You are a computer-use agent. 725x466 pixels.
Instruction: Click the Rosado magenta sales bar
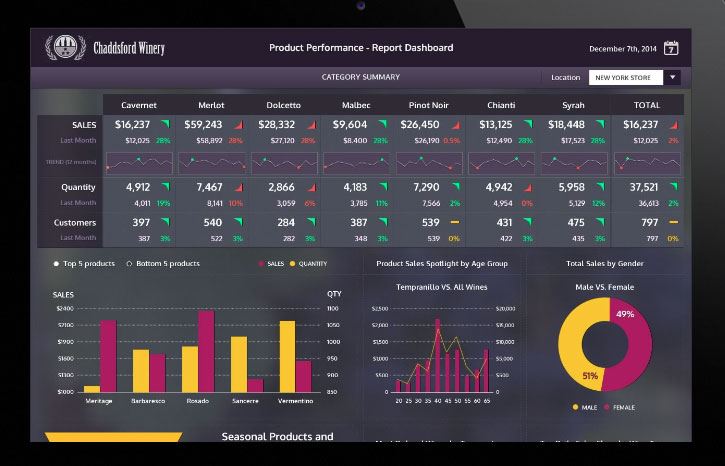(206, 351)
